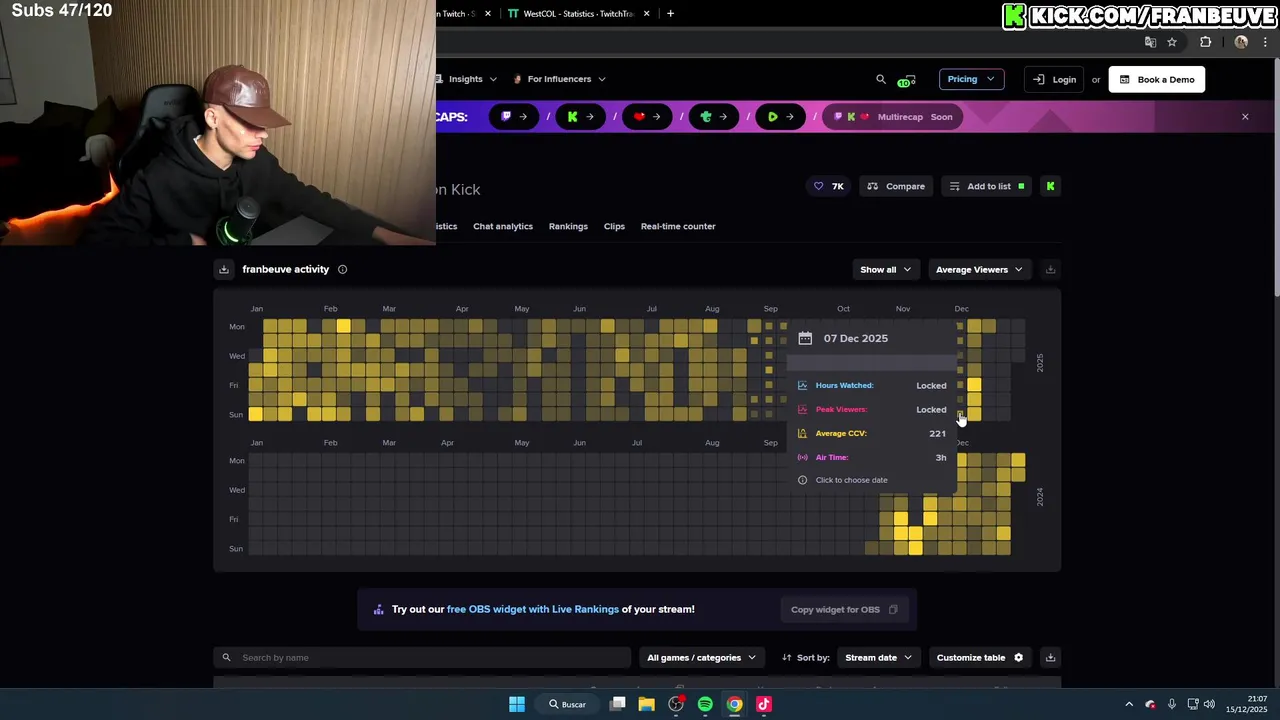
Task: Click the Login button
Action: click(x=1054, y=79)
